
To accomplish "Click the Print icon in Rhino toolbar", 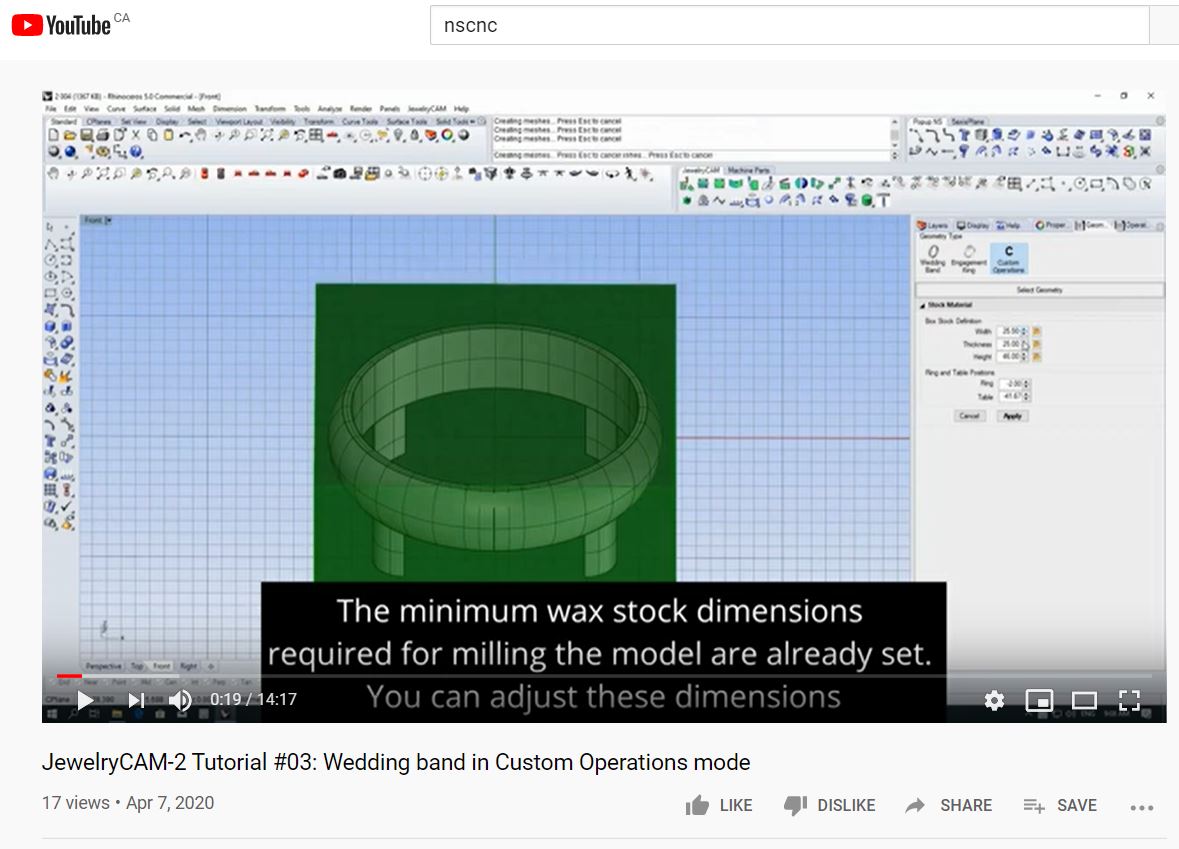I will pos(102,135).
